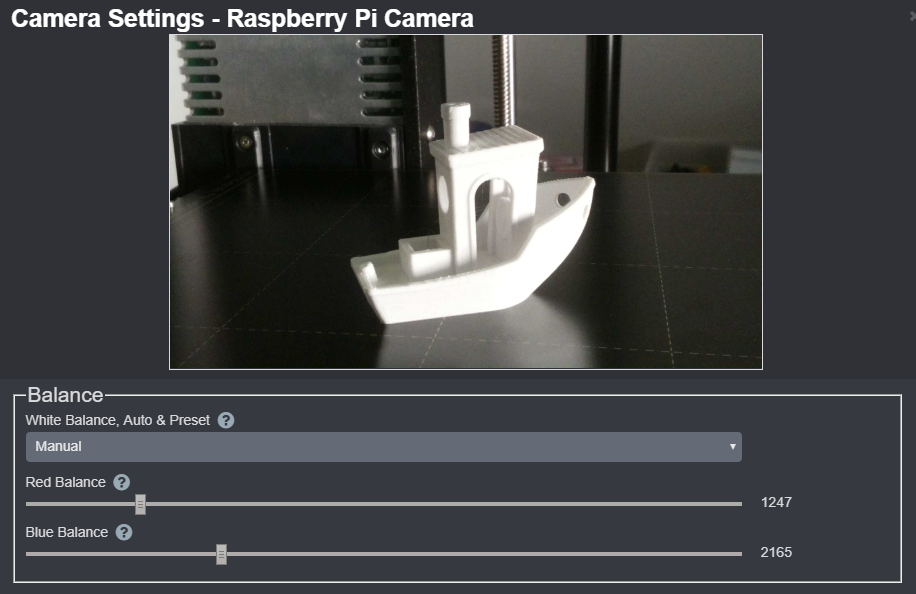Click the Camera Settings title text

pos(242,18)
